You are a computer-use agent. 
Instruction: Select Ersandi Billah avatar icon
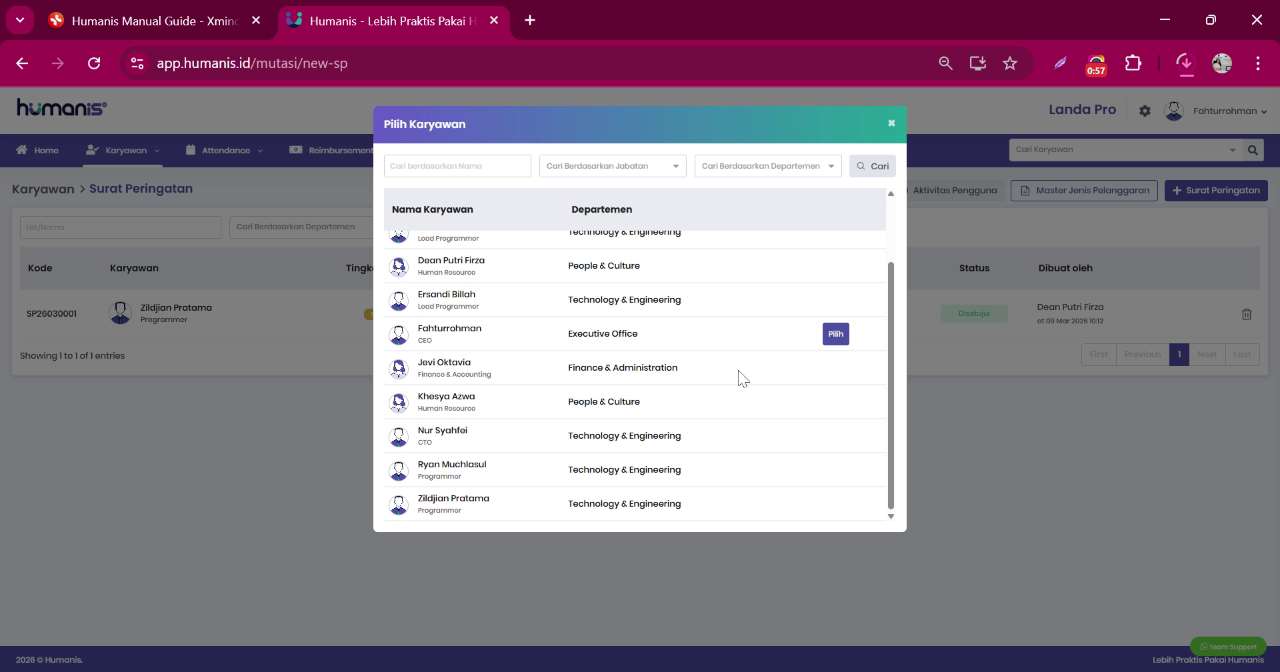tap(399, 300)
